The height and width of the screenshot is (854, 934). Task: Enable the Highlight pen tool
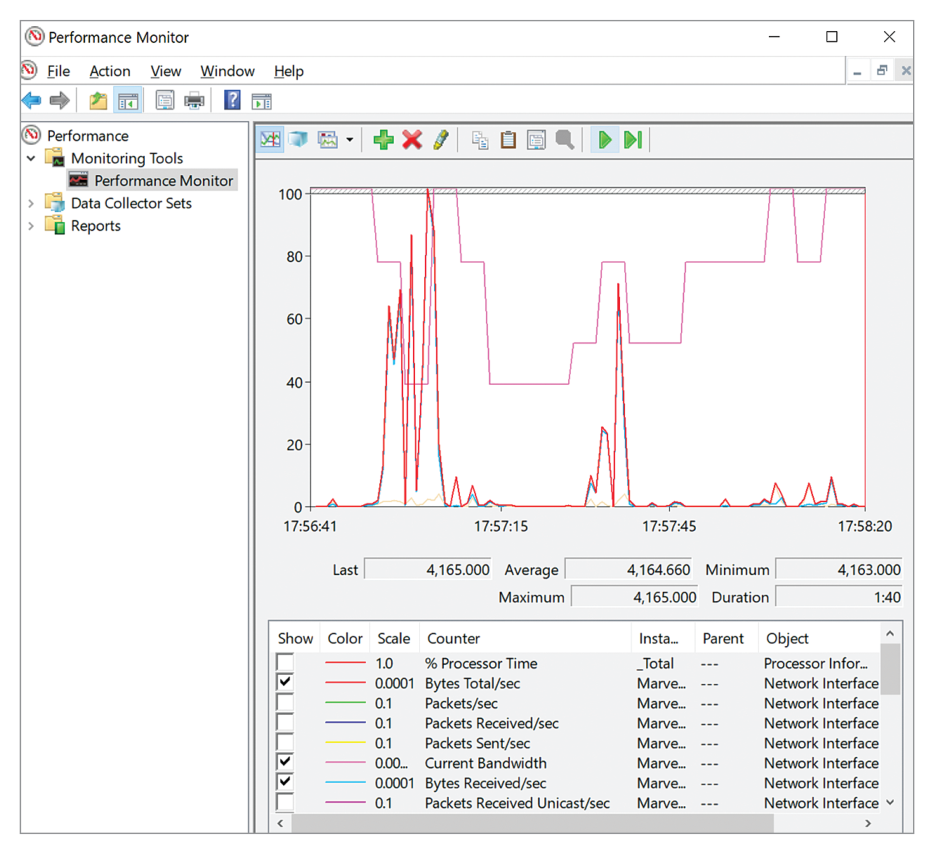[441, 140]
